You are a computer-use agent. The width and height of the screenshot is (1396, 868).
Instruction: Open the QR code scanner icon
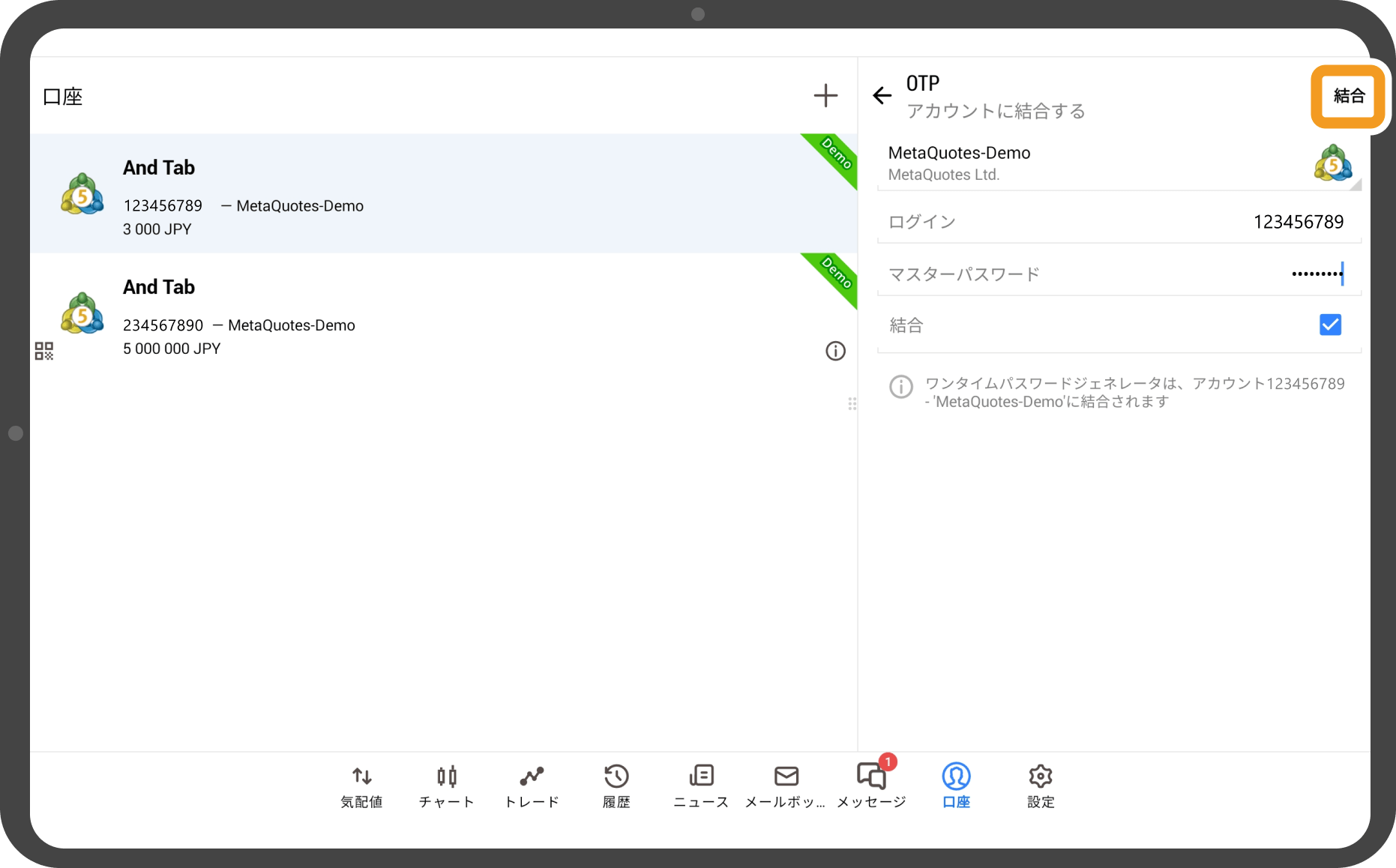pos(44,351)
